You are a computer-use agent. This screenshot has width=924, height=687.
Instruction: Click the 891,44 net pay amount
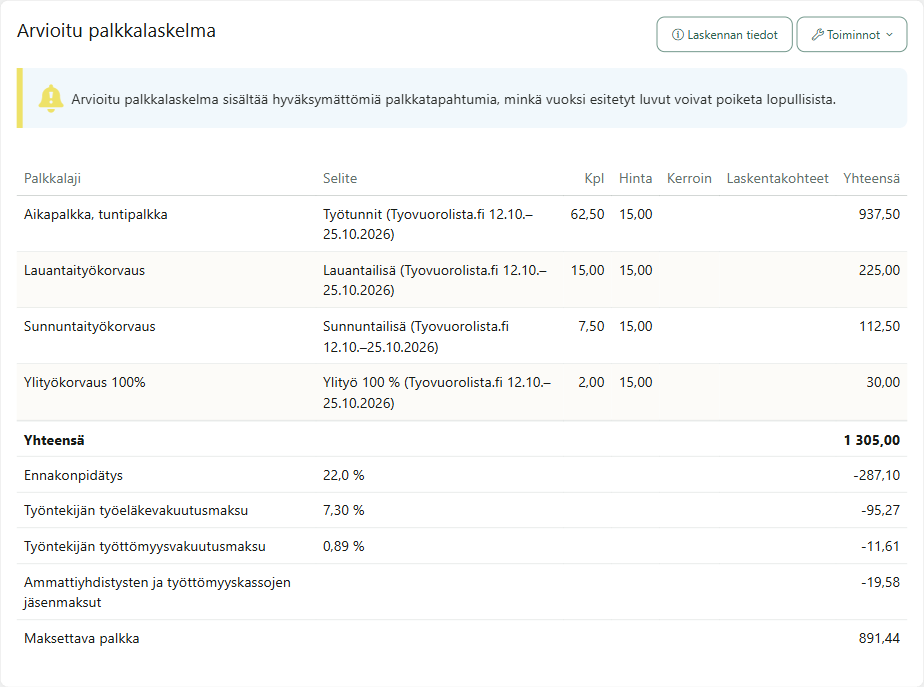click(x=879, y=638)
